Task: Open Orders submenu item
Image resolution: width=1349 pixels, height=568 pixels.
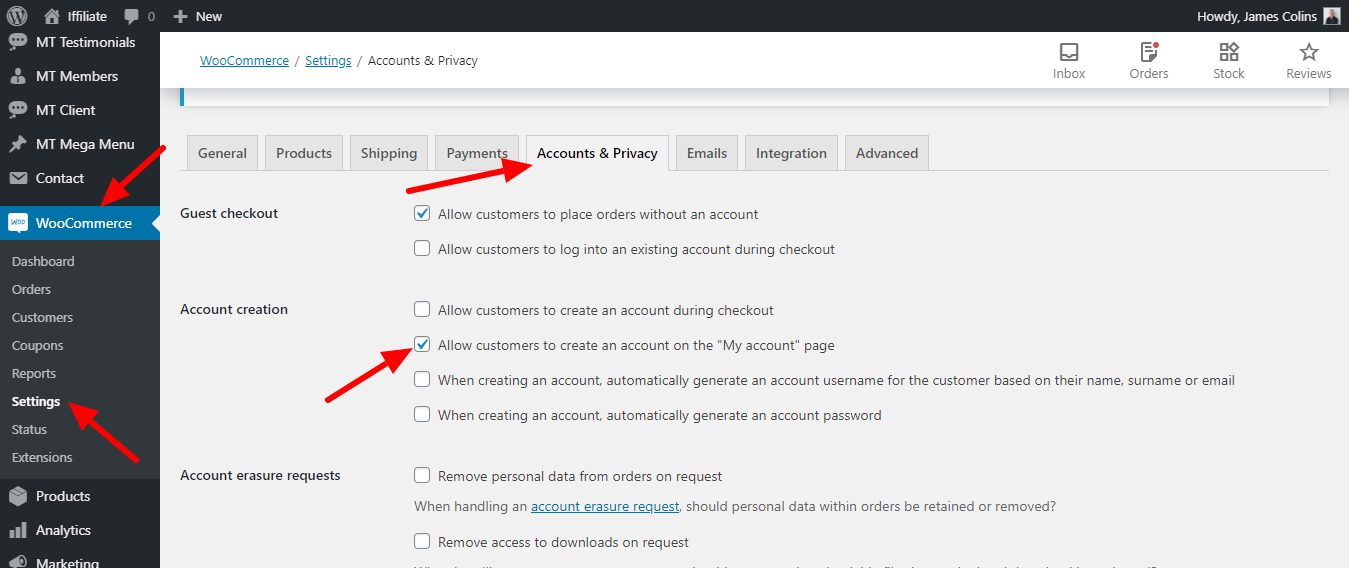Action: (31, 289)
